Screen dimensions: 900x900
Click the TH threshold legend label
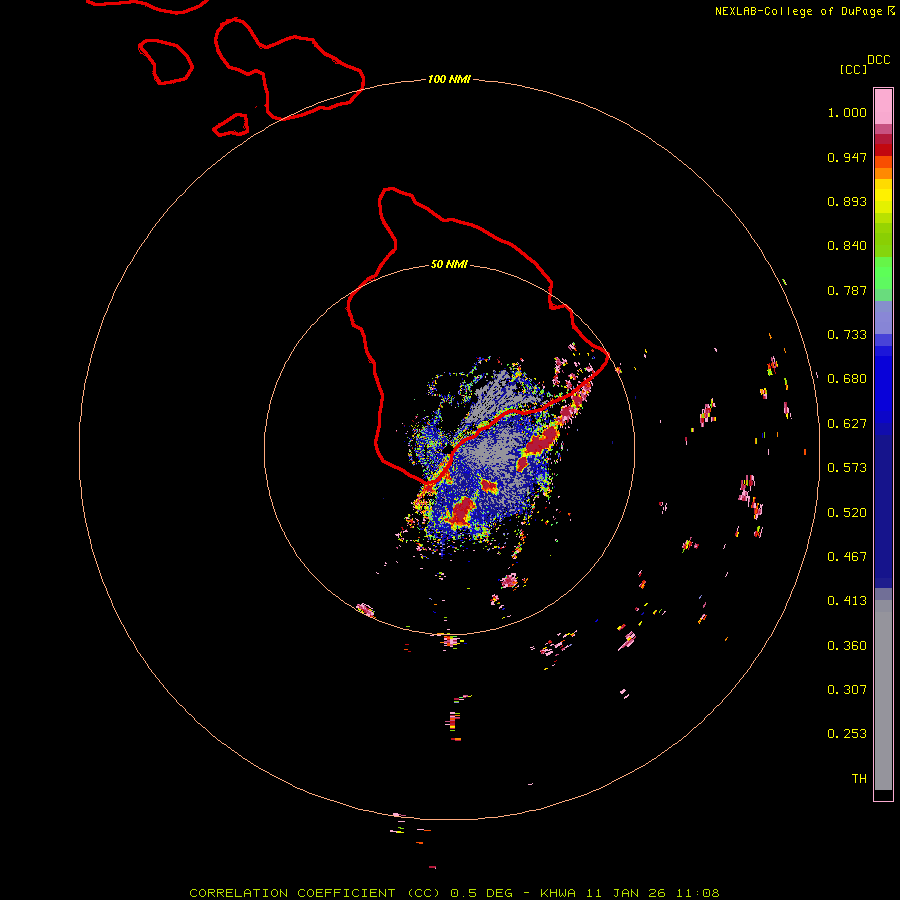[x=859, y=779]
